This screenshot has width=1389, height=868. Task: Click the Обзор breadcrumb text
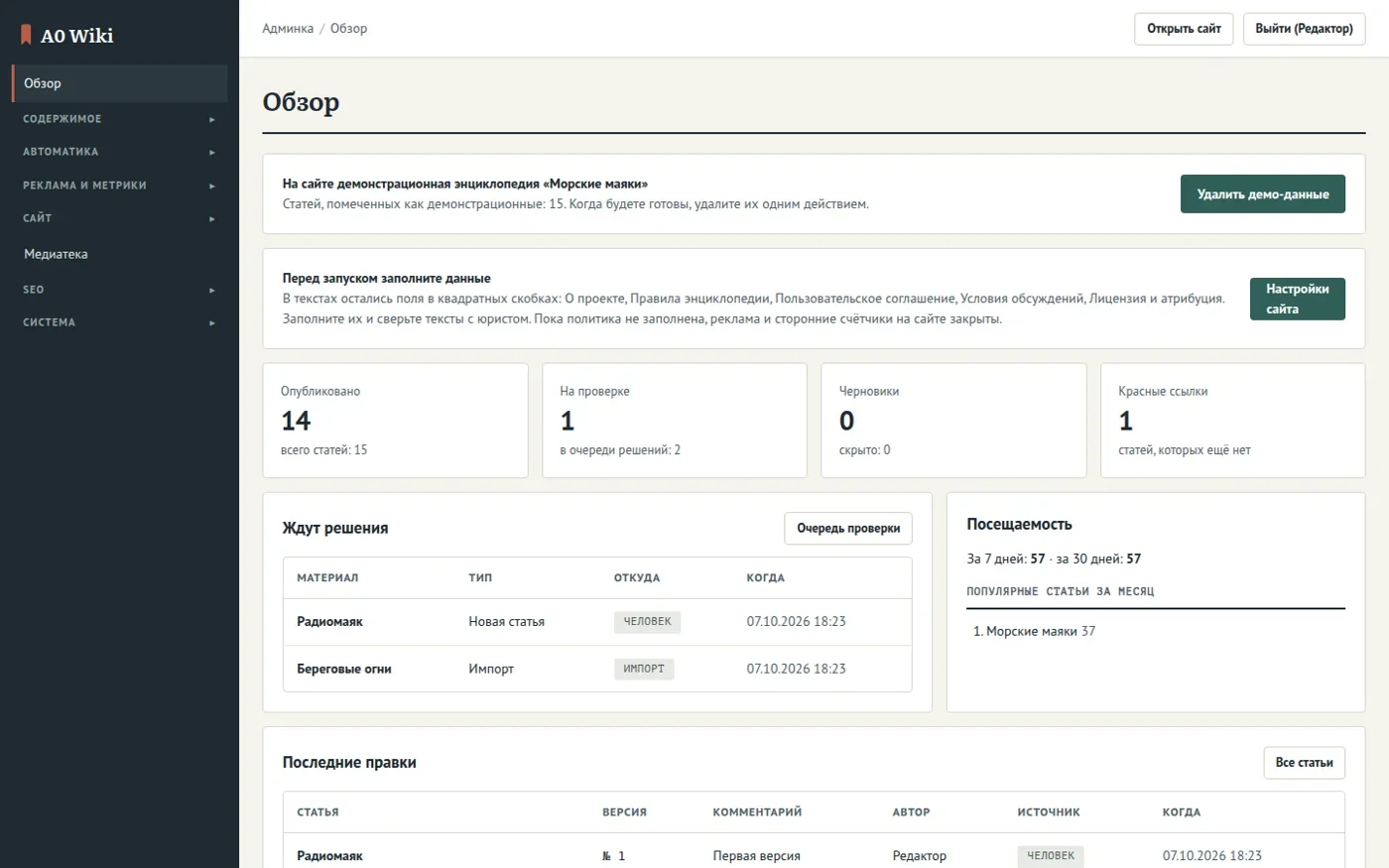348,29
